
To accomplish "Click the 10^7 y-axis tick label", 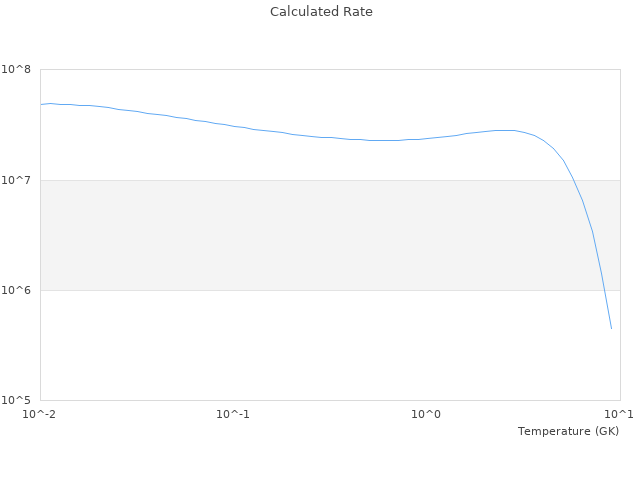I will coord(16,180).
